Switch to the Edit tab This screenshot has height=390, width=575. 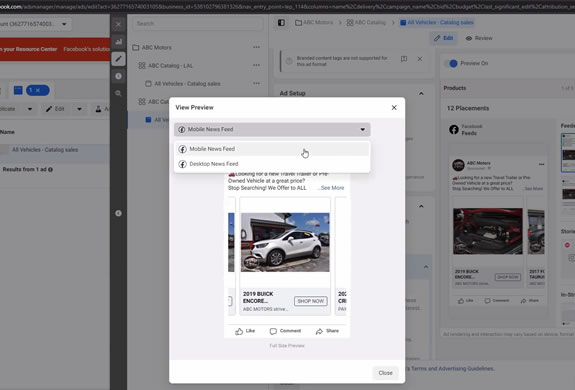pos(443,38)
